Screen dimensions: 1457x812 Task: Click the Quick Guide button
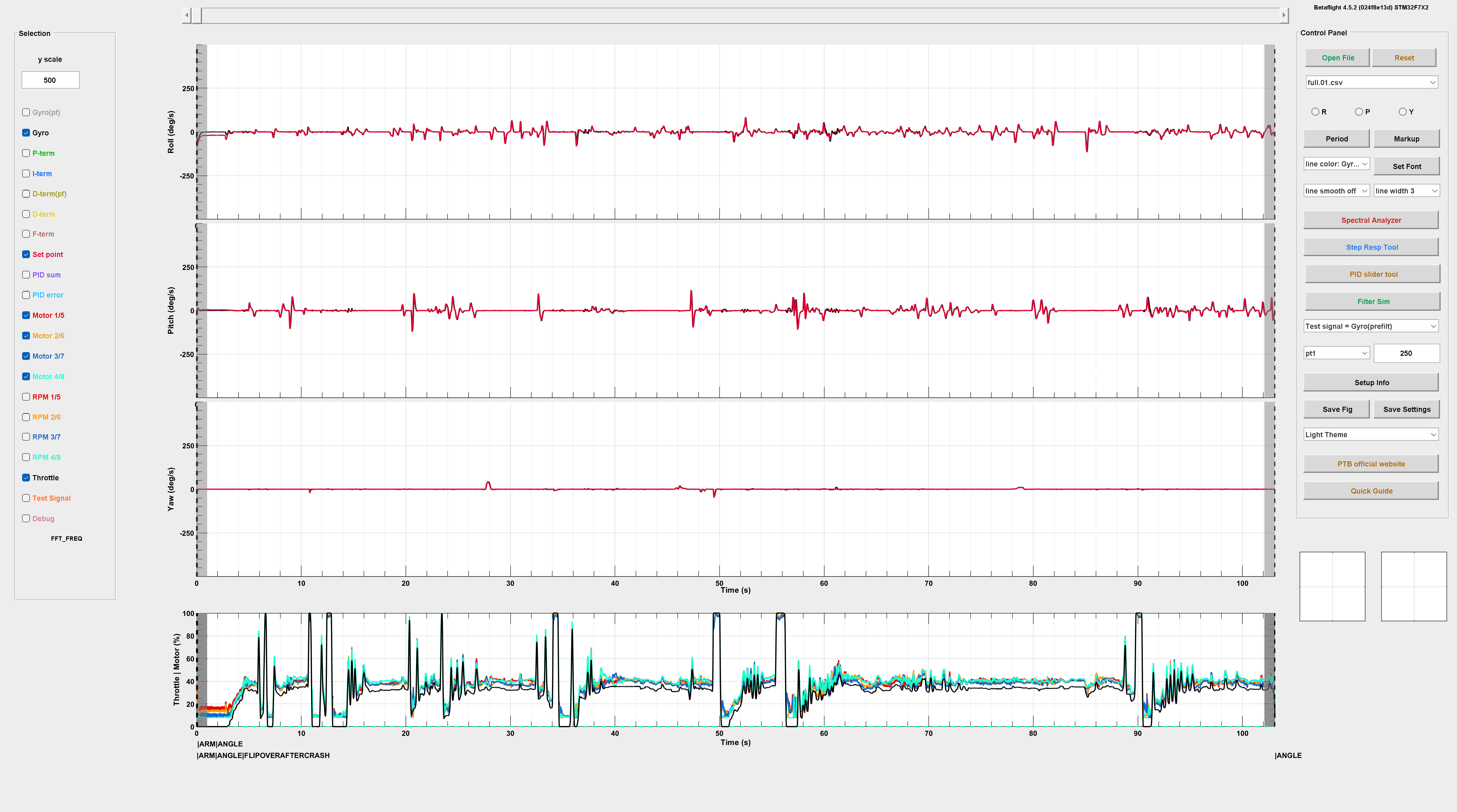[x=1371, y=491]
